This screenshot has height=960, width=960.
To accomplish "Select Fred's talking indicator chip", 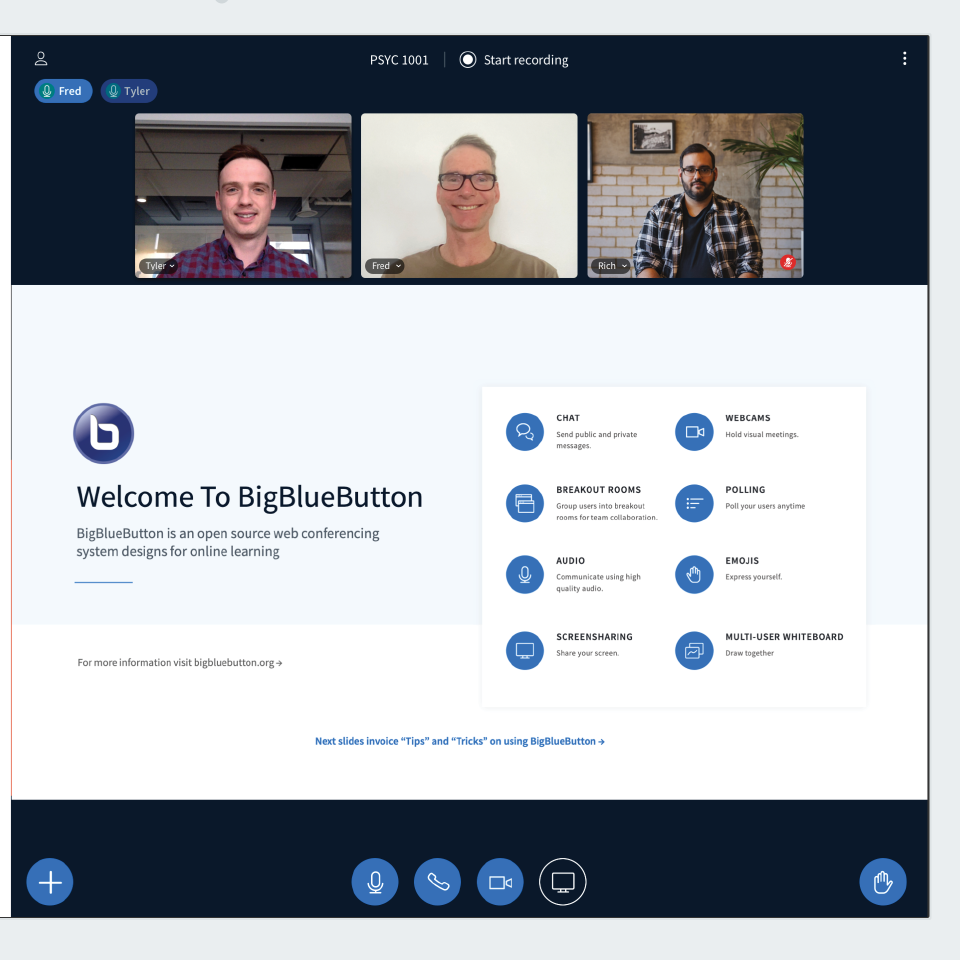I will coord(63,91).
